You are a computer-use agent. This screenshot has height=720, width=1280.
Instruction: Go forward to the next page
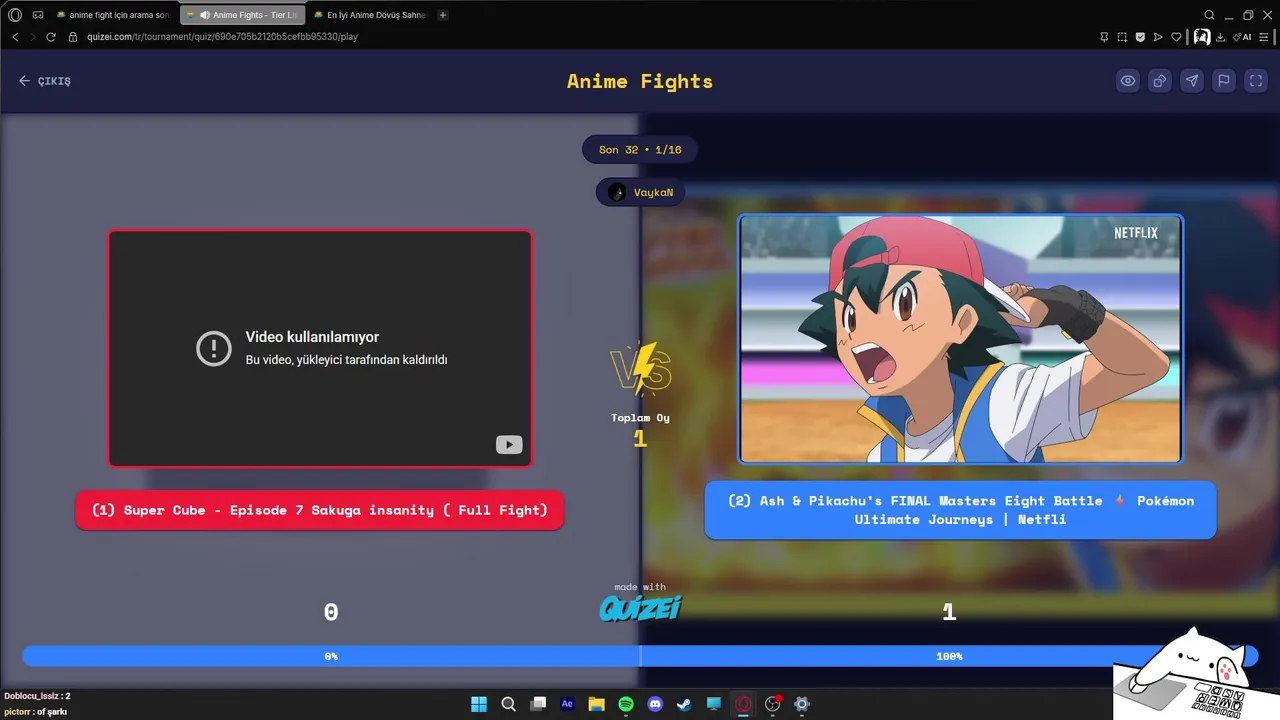coord(32,37)
